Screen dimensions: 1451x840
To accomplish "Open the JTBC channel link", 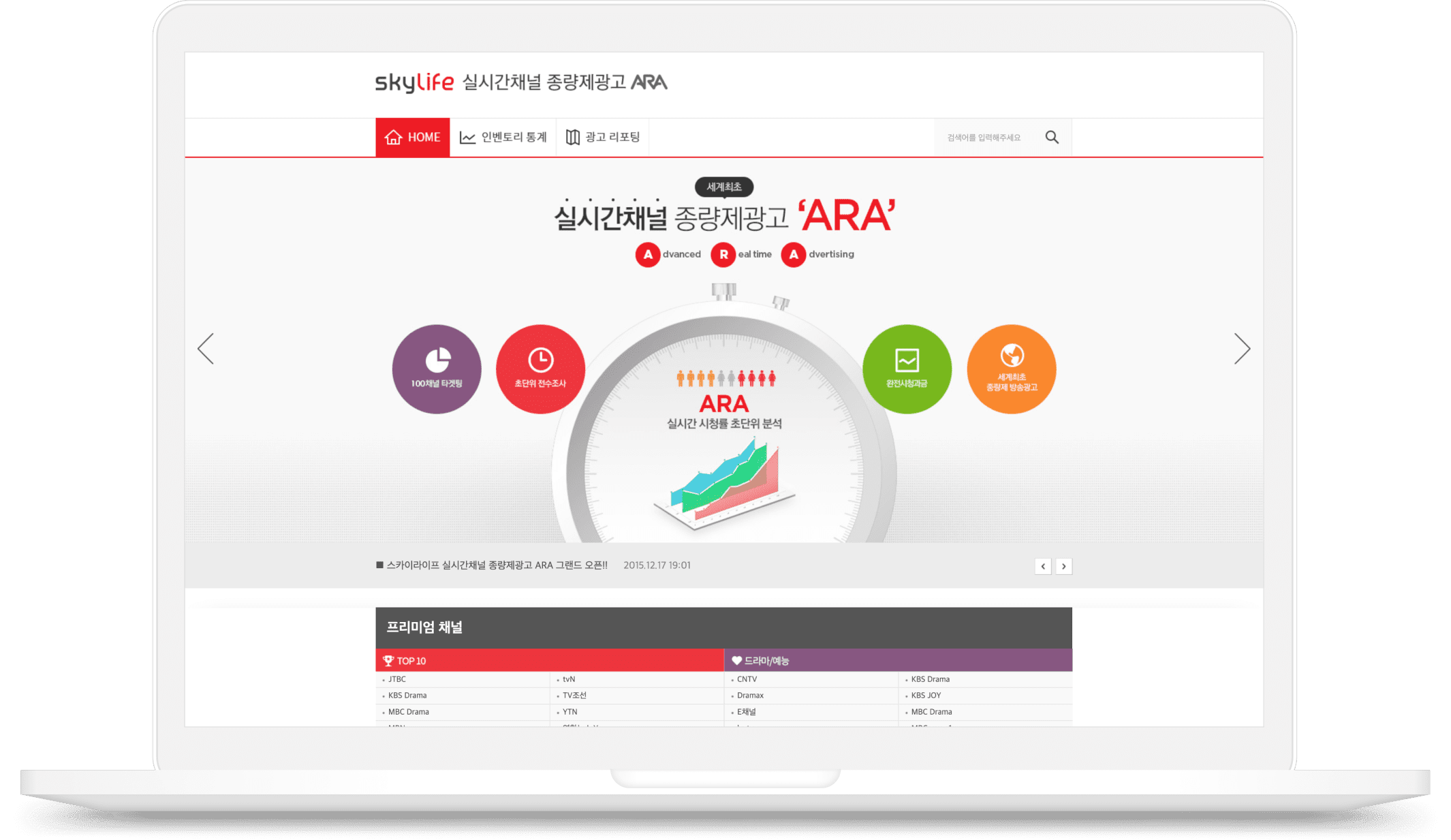I will 397,679.
